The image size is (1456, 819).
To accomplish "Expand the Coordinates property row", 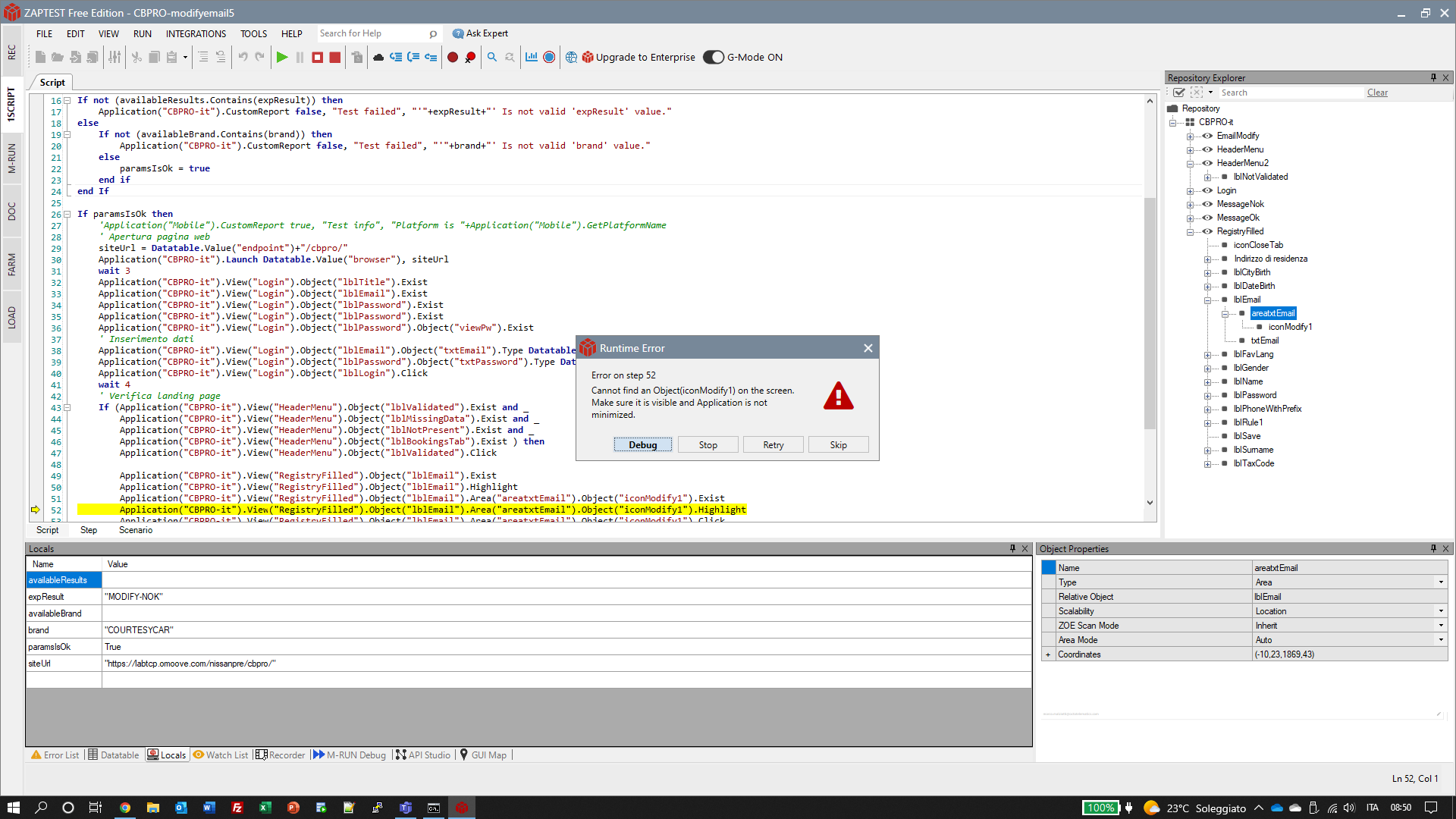I will [1048, 654].
